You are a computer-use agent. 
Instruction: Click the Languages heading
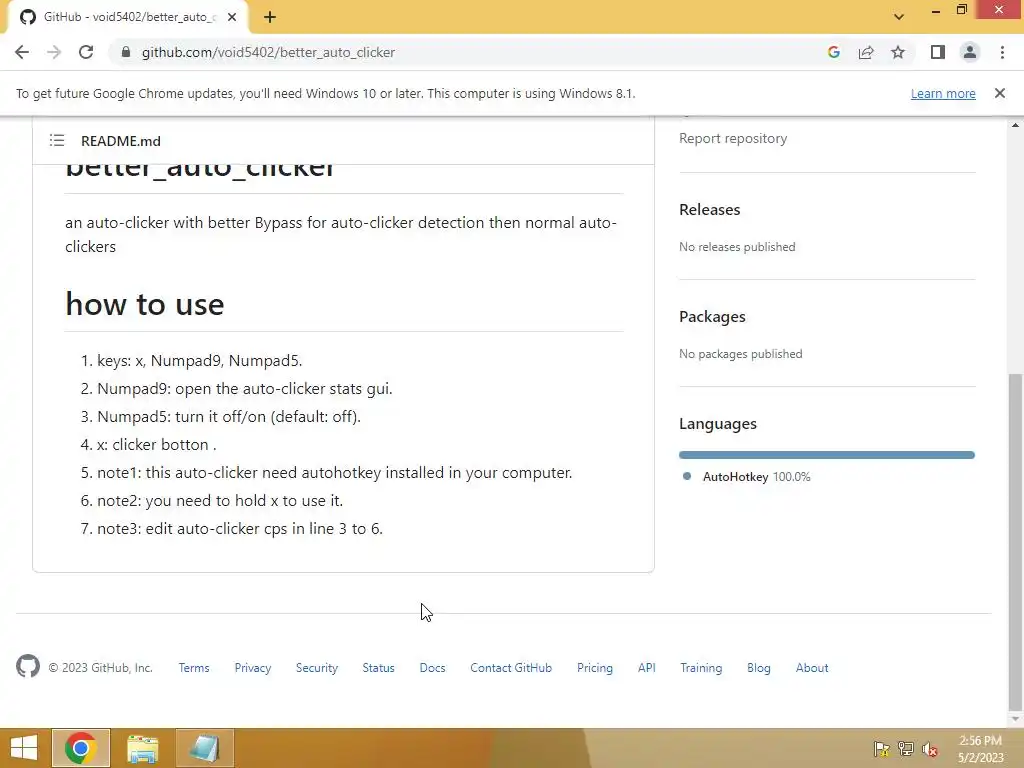[718, 424]
